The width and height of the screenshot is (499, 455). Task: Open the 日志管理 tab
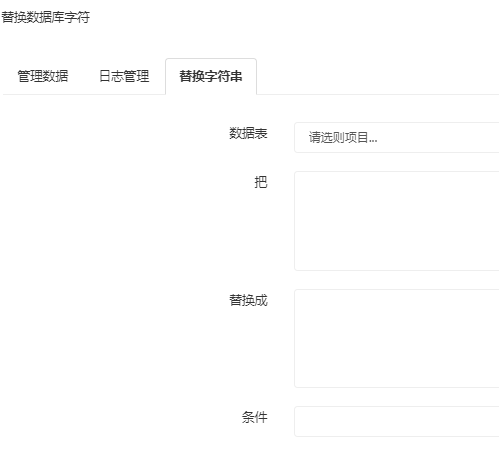point(124,76)
